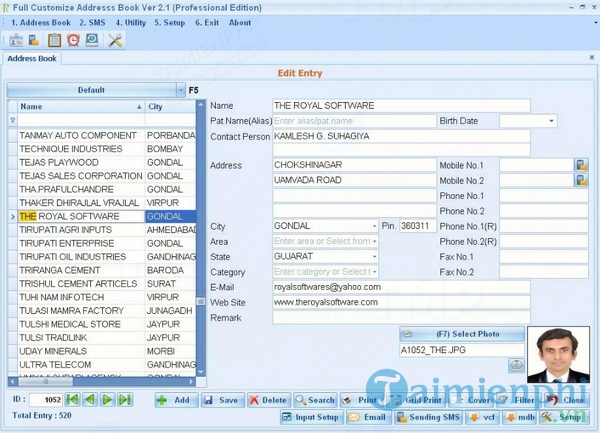Click the filter funnel icon in grid
Screen dimensions: 600x433
pos(13,120)
